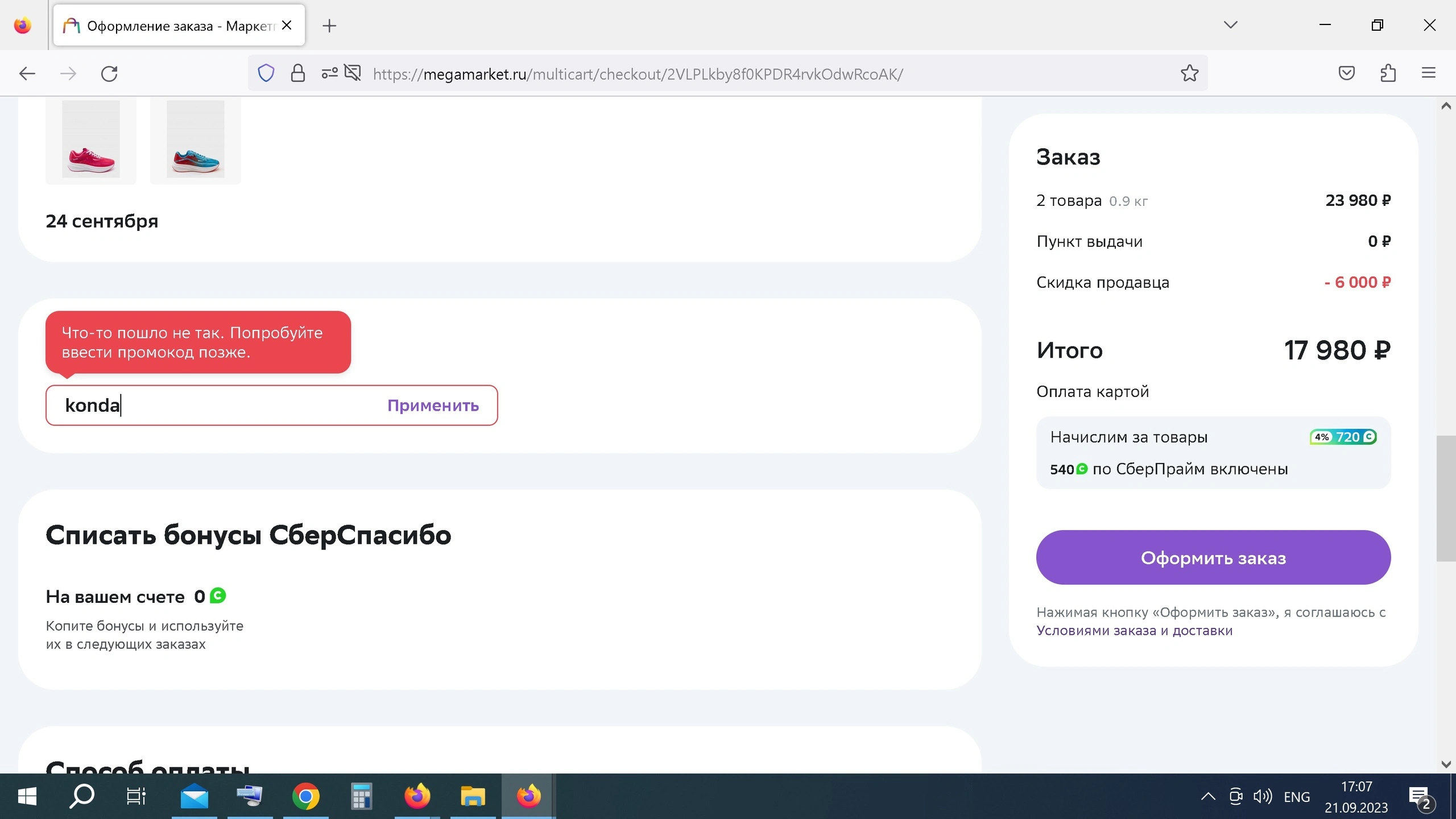Click the Оплата картой text
The height and width of the screenshot is (819, 1456).
point(1093,392)
